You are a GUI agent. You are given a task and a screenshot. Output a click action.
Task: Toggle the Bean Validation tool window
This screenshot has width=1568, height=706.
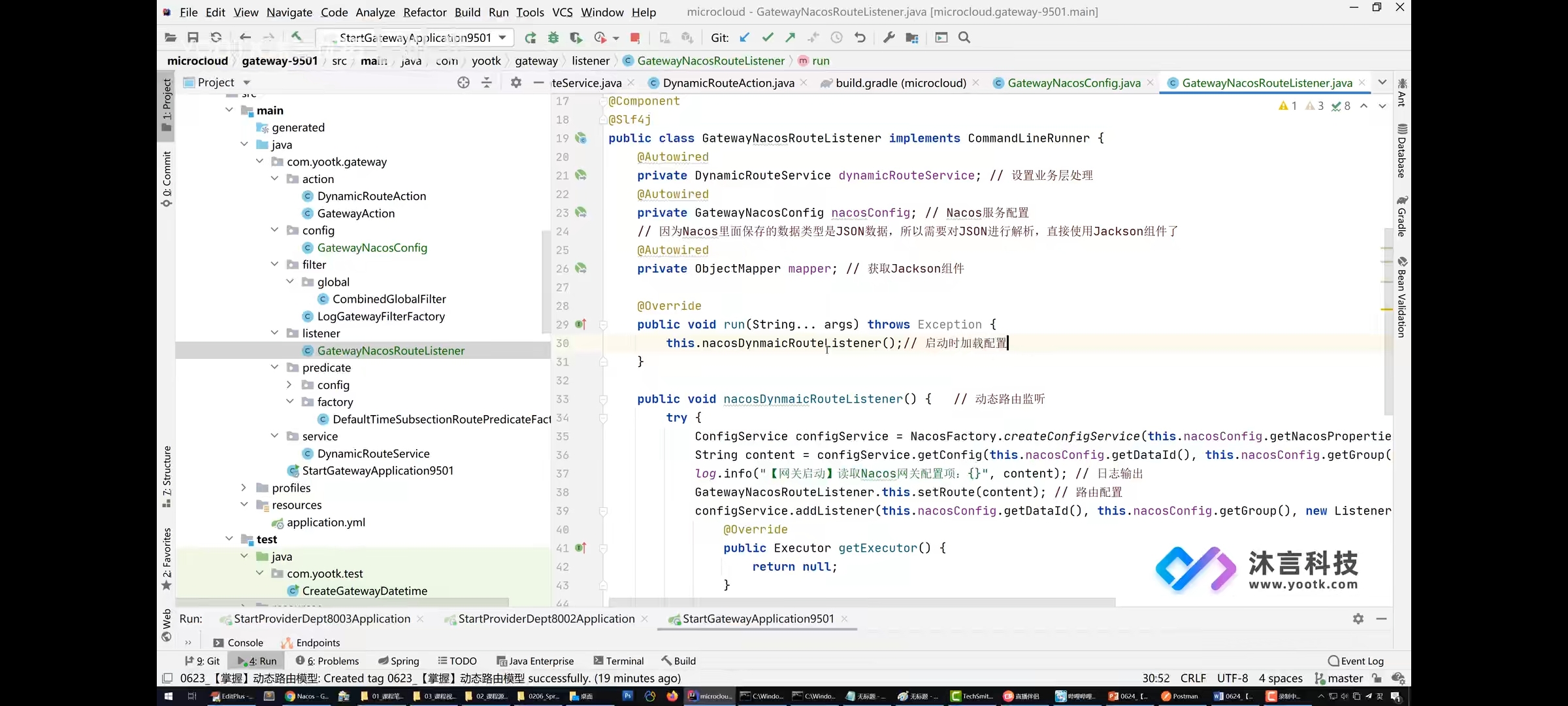(1401, 297)
